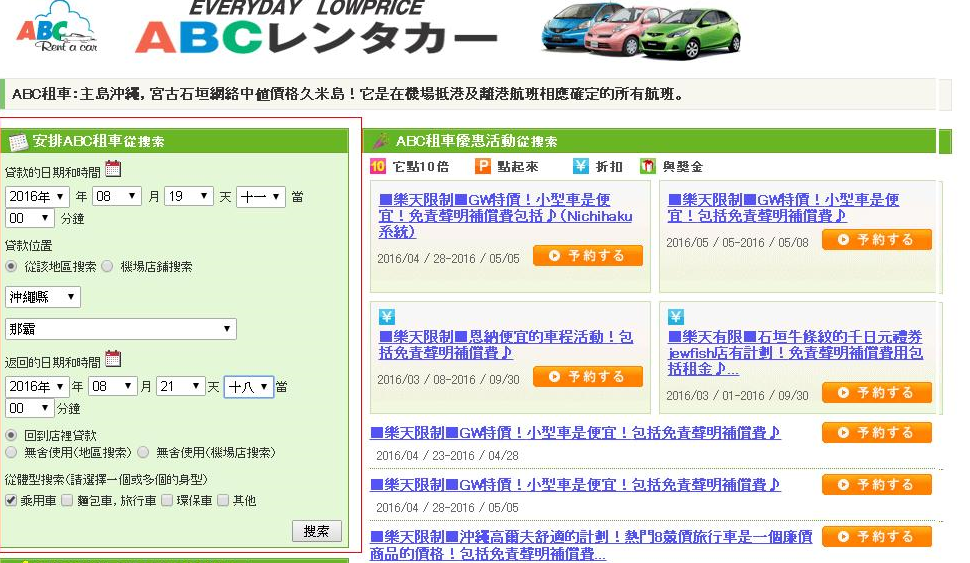Open the return year 2016 dropdown
Screen dimensions: 970x563
tap(36, 387)
